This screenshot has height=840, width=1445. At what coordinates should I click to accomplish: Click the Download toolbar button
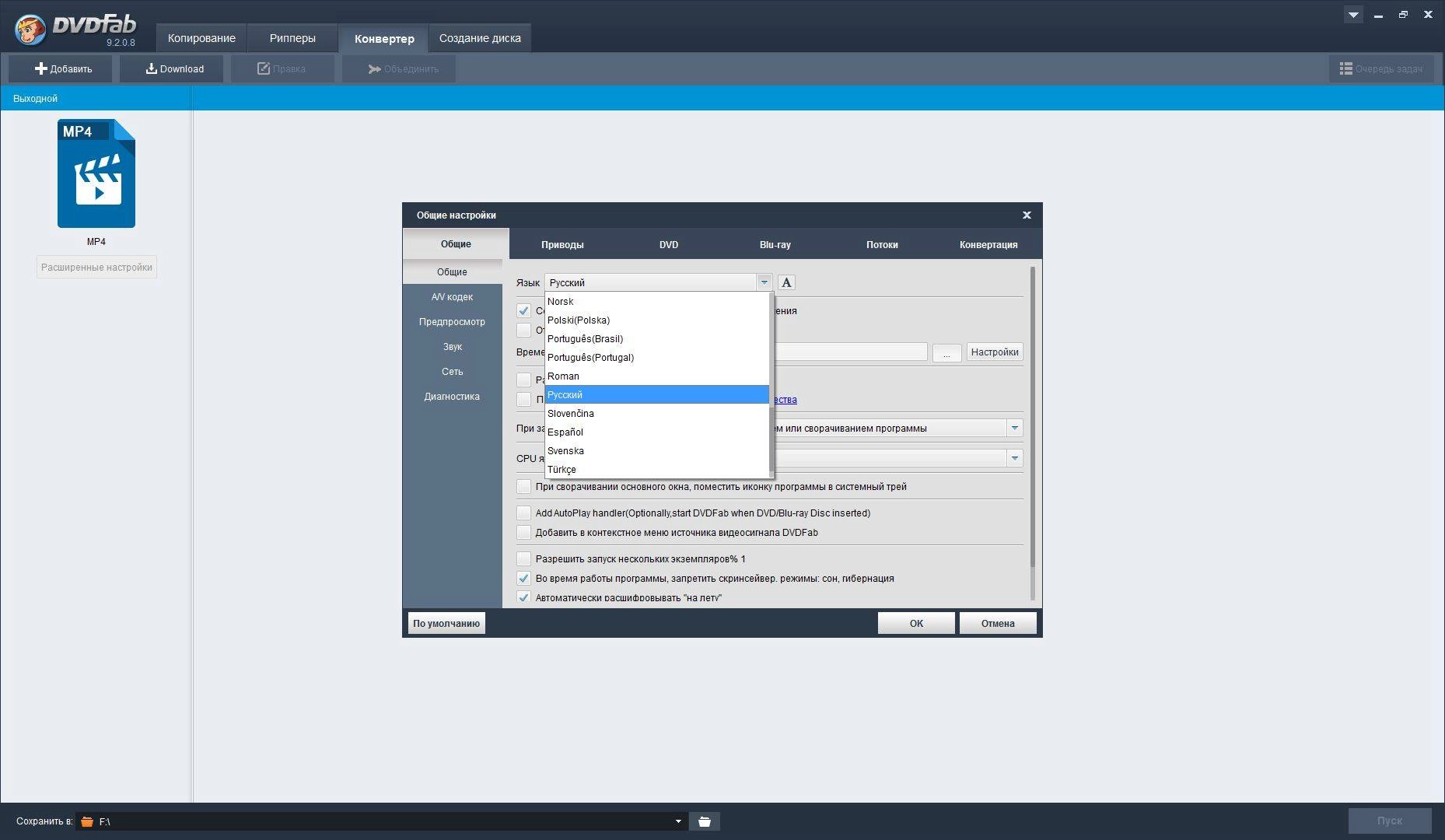(x=172, y=68)
